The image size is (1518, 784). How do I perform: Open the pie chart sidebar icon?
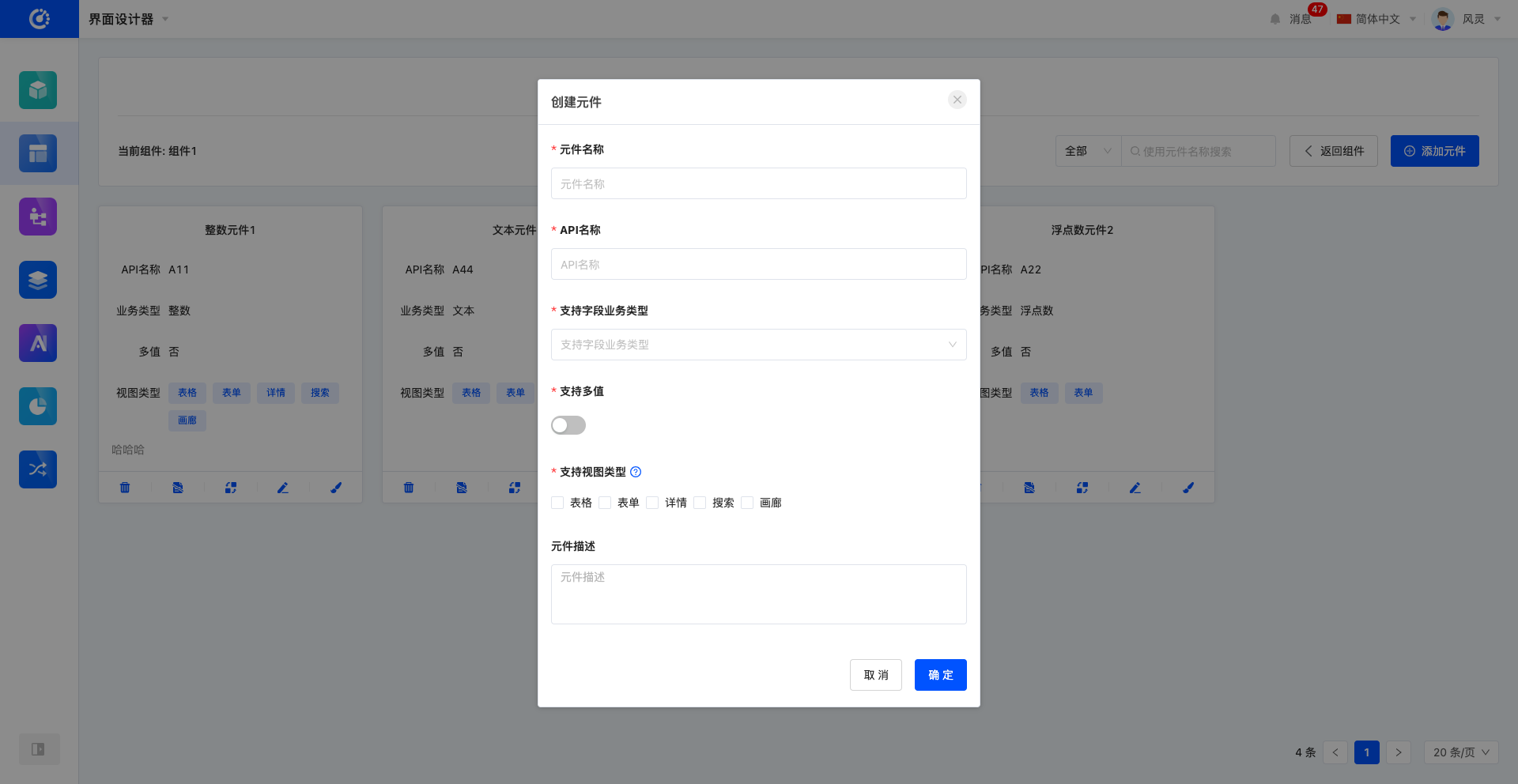pyautogui.click(x=38, y=406)
